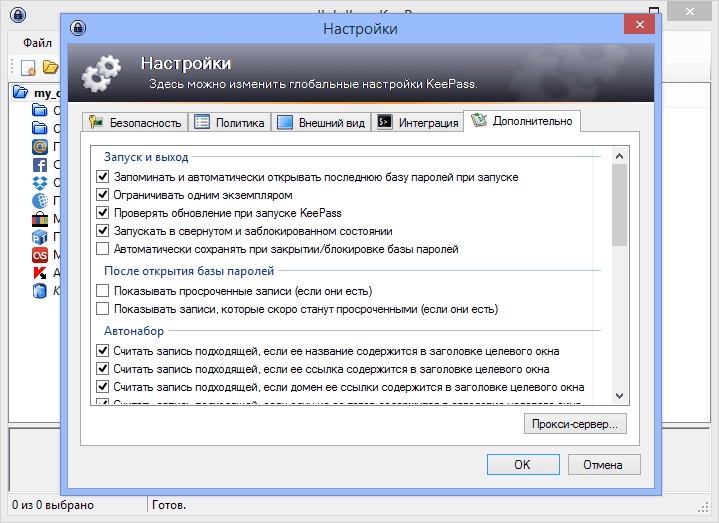This screenshot has width=719, height=523.
Task: Confirm settings with the OK button
Action: coord(523,465)
